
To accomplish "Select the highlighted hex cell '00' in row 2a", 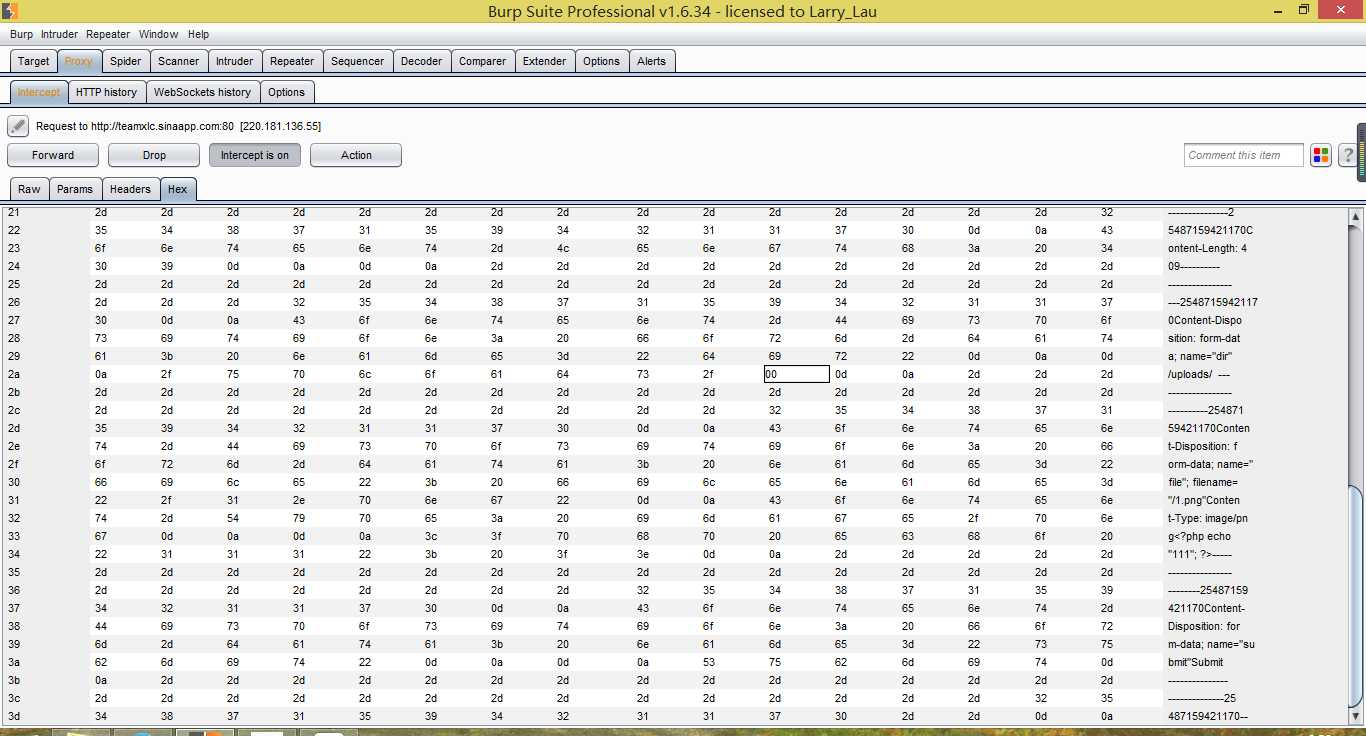I will click(796, 374).
